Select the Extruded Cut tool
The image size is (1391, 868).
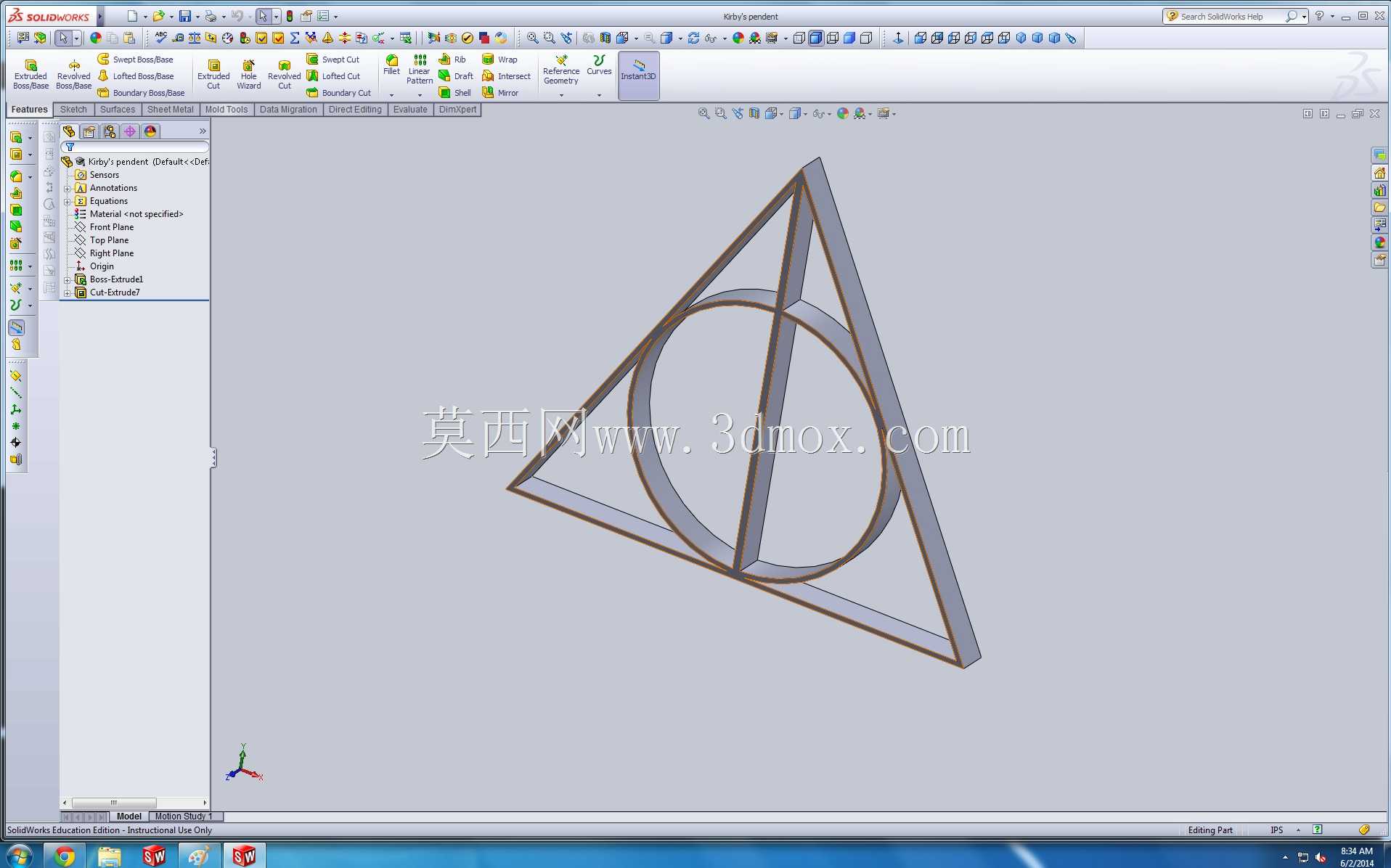(x=213, y=75)
